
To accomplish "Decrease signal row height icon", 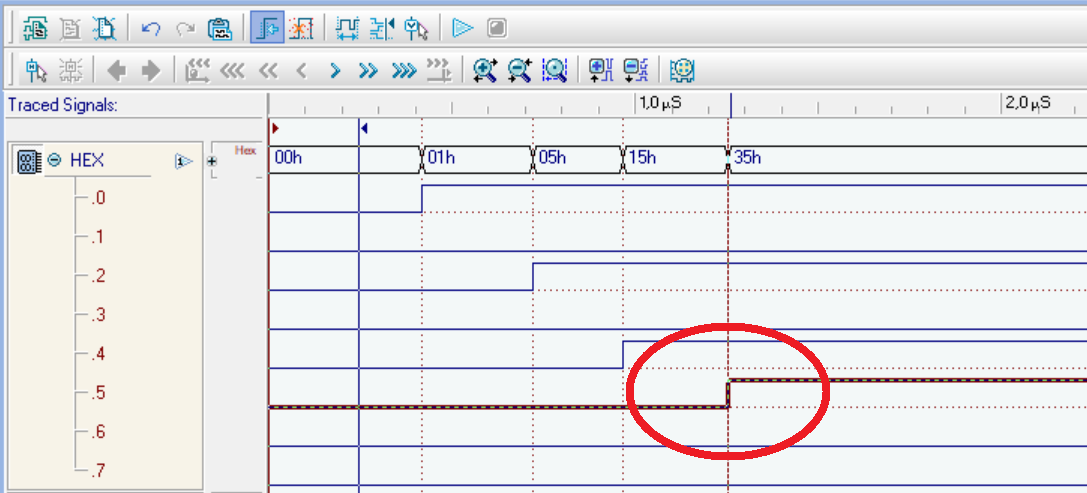I will click(x=635, y=70).
